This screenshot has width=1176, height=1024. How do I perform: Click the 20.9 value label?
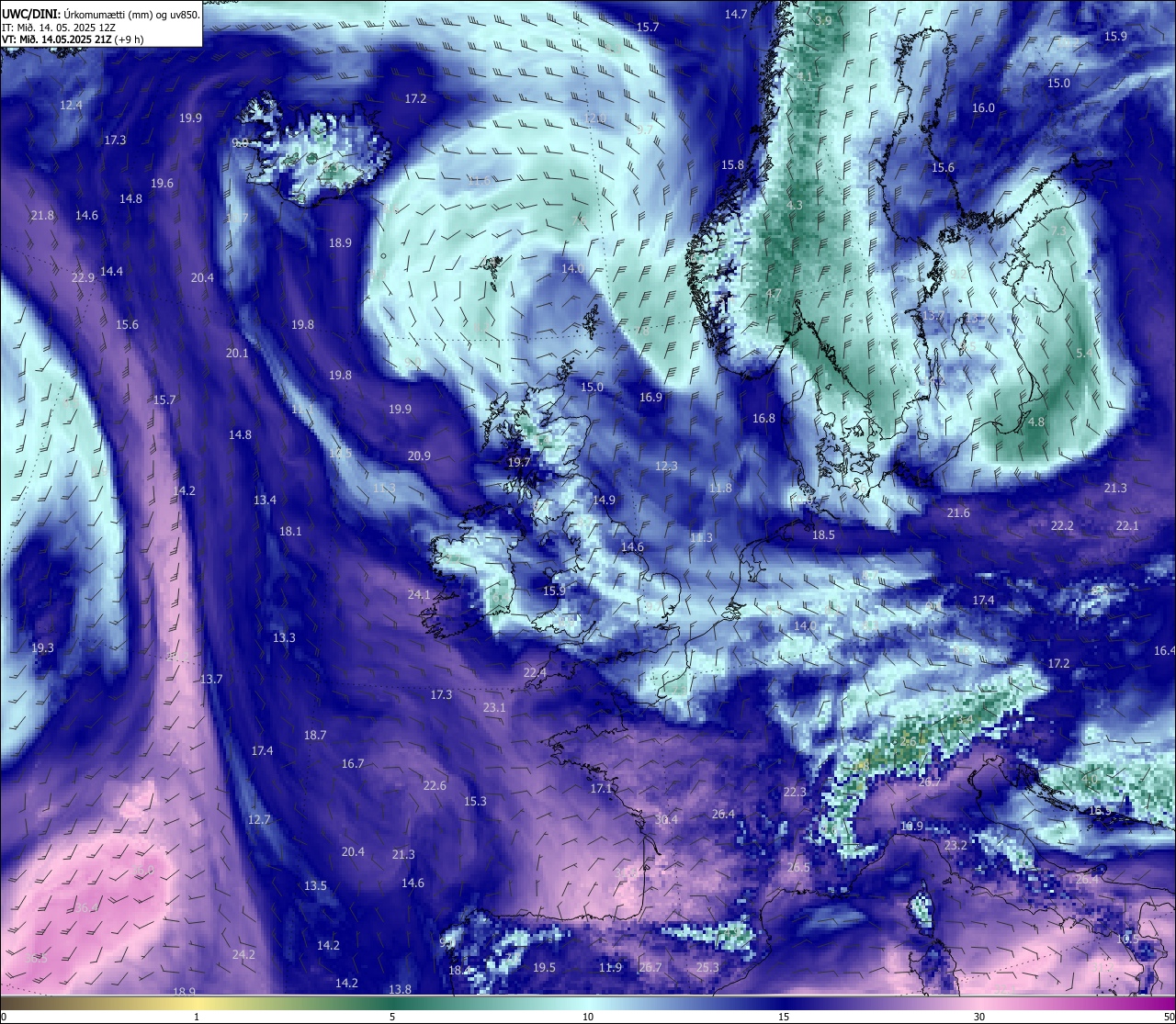pos(419,456)
